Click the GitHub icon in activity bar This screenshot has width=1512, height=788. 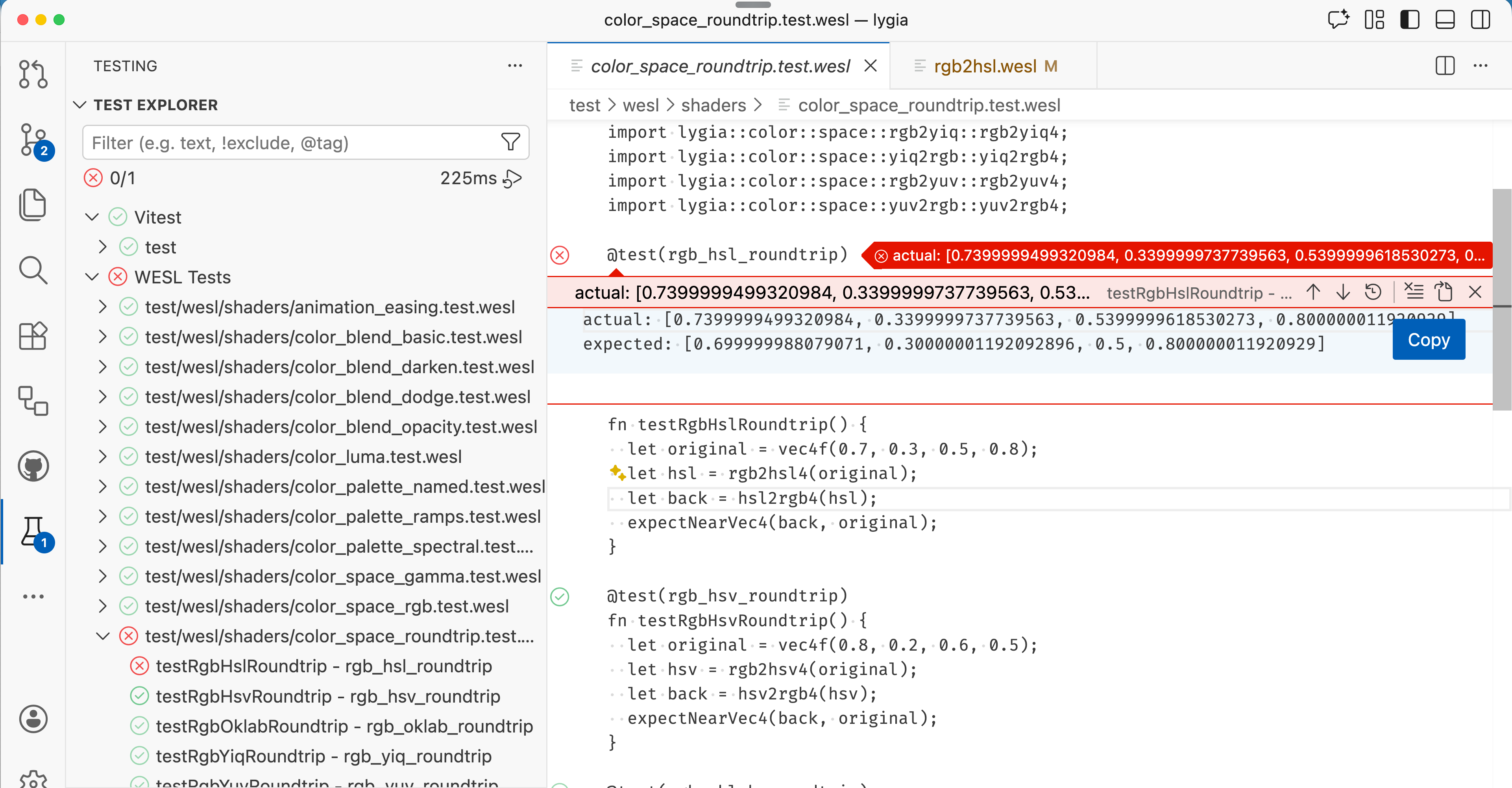pyautogui.click(x=33, y=466)
